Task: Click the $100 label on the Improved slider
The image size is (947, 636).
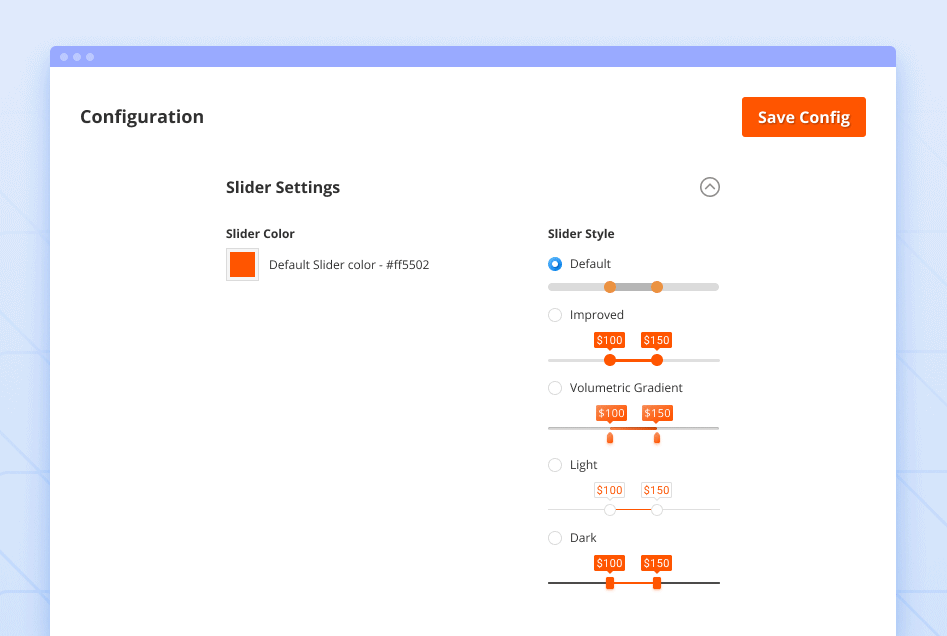Action: coord(609,340)
